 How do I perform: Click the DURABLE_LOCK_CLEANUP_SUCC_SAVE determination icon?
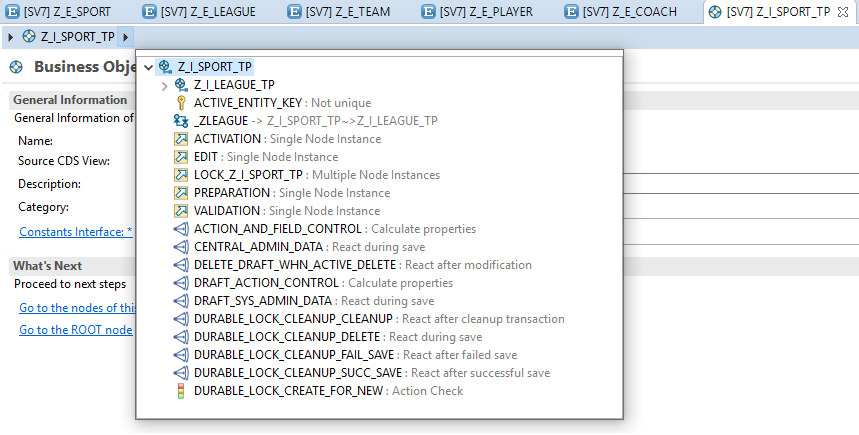coord(181,373)
